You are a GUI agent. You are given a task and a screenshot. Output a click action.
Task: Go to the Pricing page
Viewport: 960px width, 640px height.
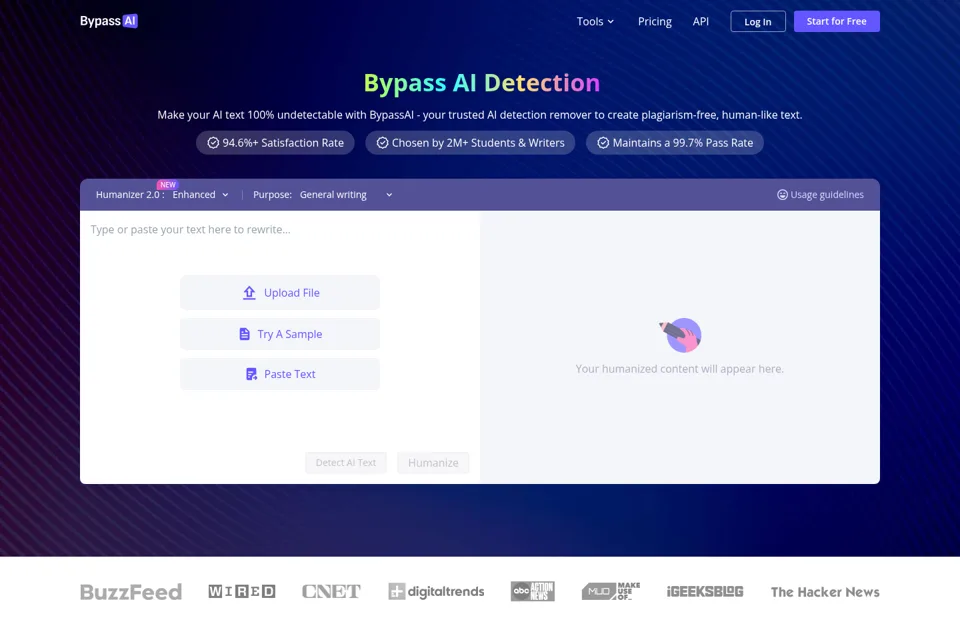[x=654, y=21]
